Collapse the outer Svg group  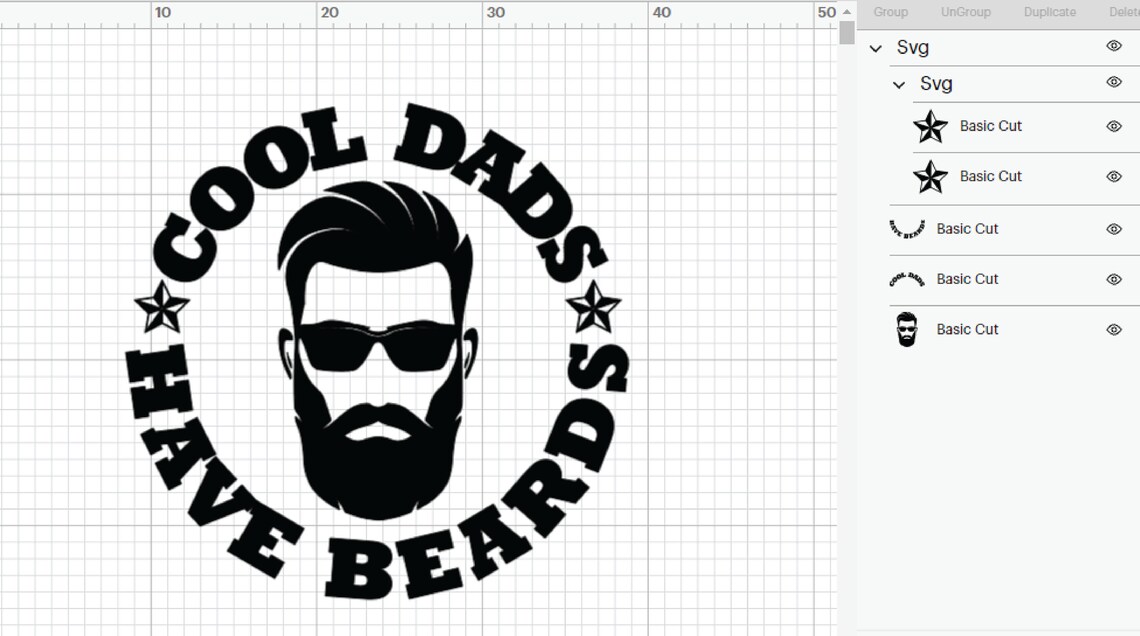(876, 47)
